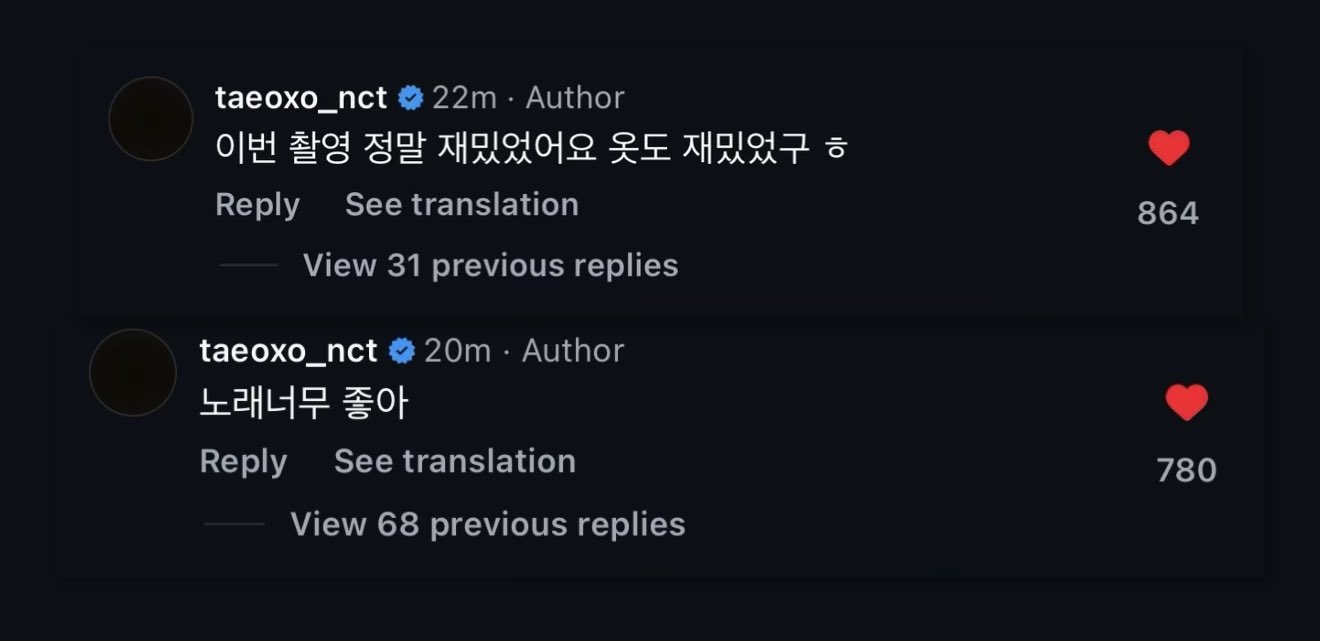Toggle heart on the 780-like comment
This screenshot has height=641, width=1320.
1187,403
